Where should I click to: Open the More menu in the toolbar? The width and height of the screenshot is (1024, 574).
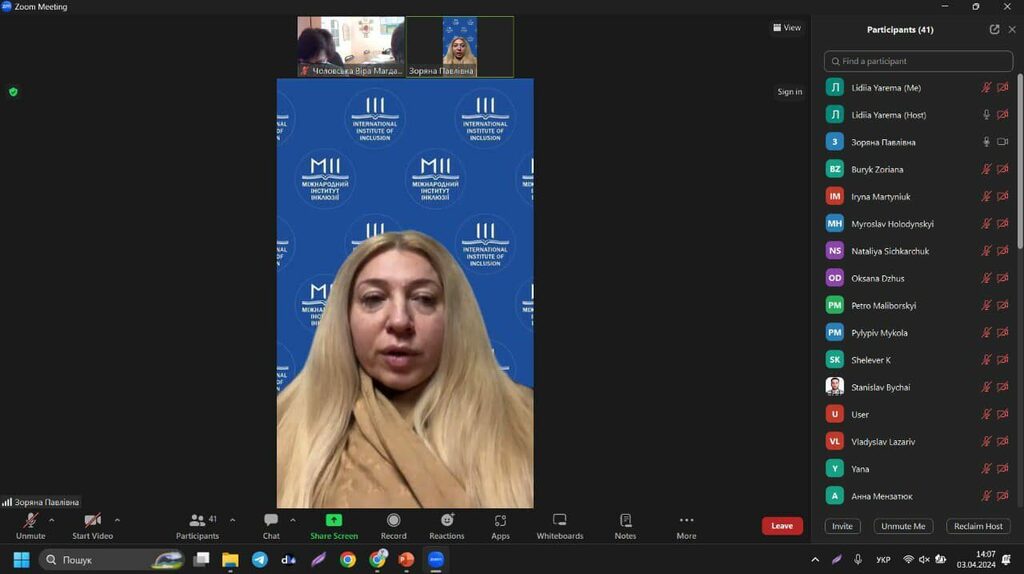[x=686, y=520]
